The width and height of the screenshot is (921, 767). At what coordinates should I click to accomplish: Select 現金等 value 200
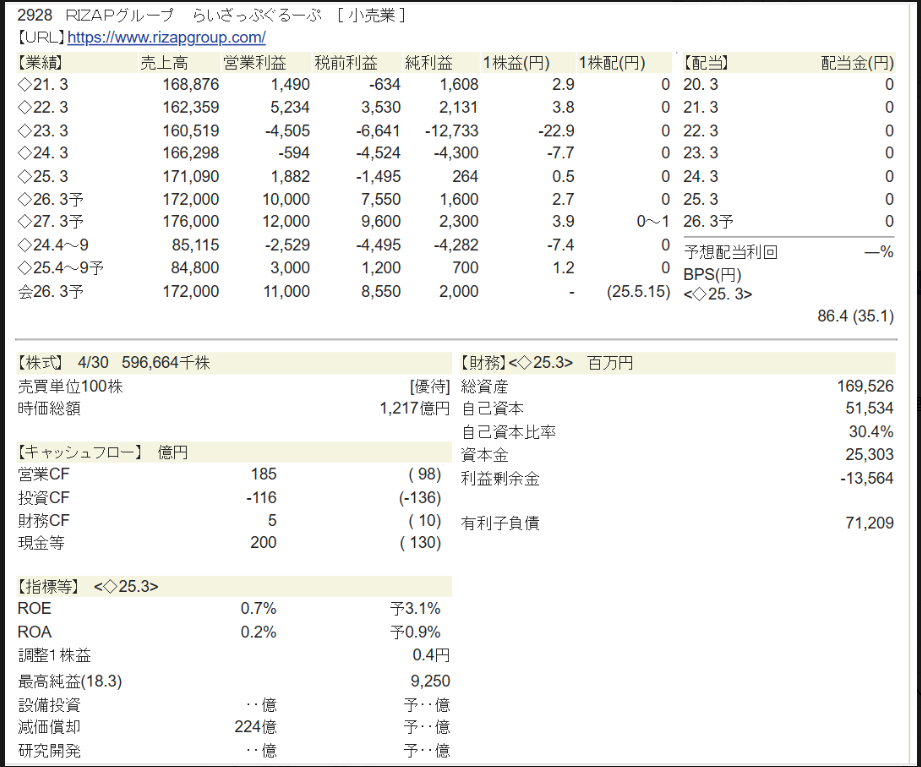(263, 543)
